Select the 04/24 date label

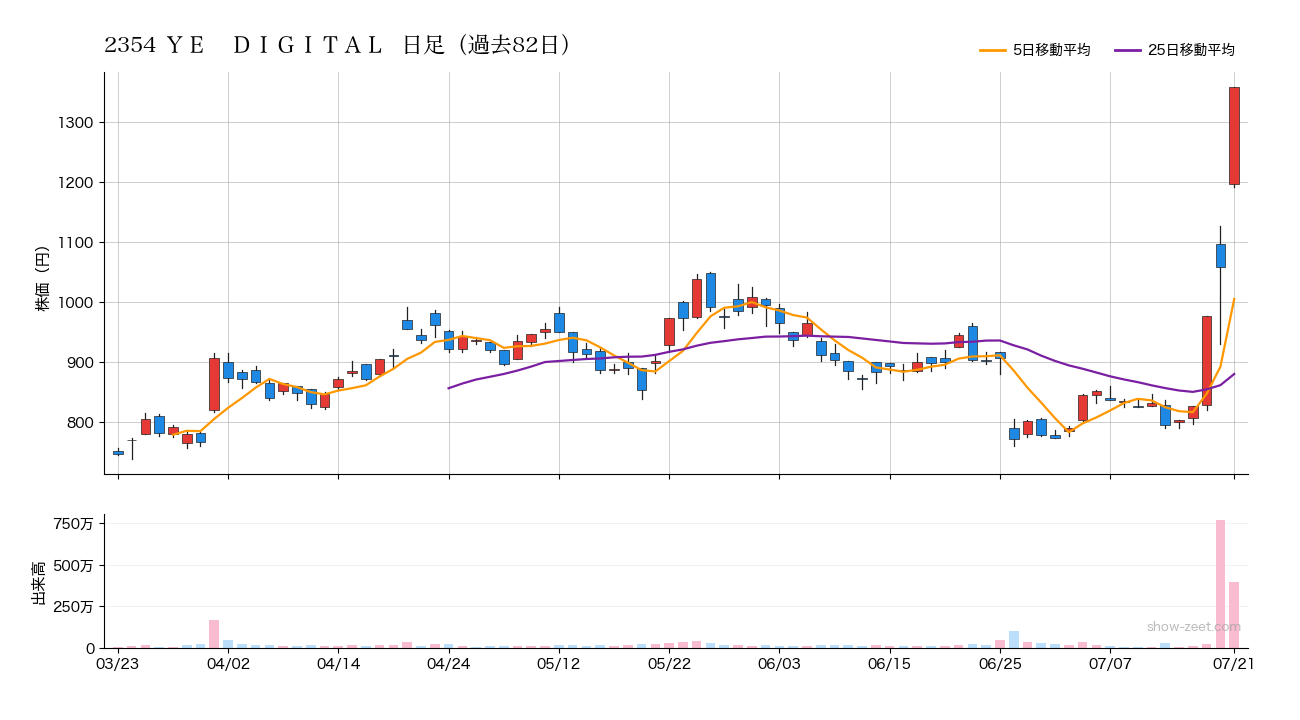[x=449, y=664]
